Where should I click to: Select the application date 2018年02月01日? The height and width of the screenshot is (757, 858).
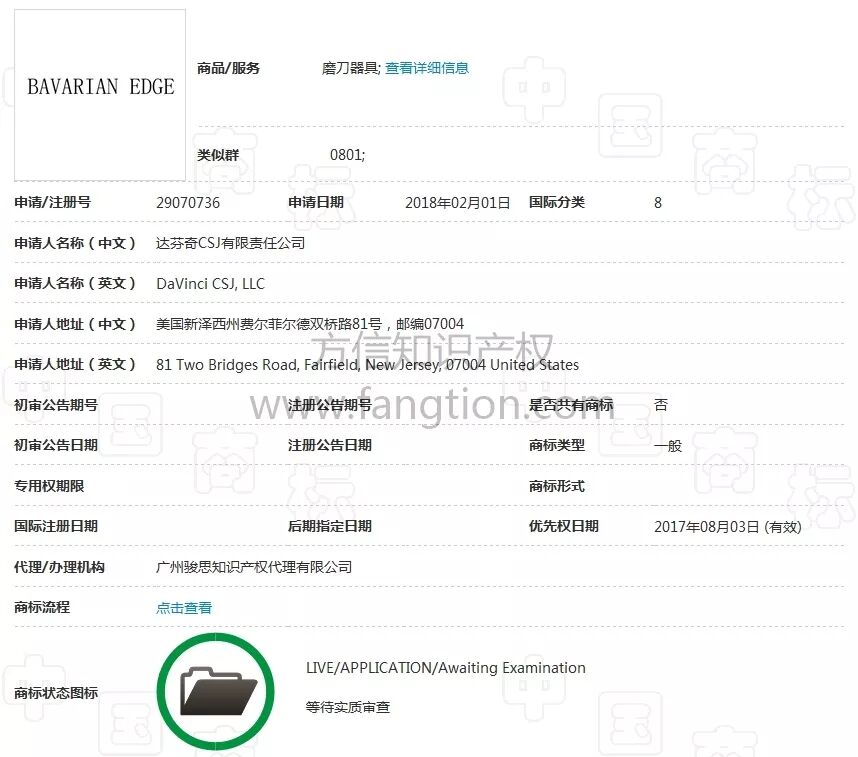[457, 203]
